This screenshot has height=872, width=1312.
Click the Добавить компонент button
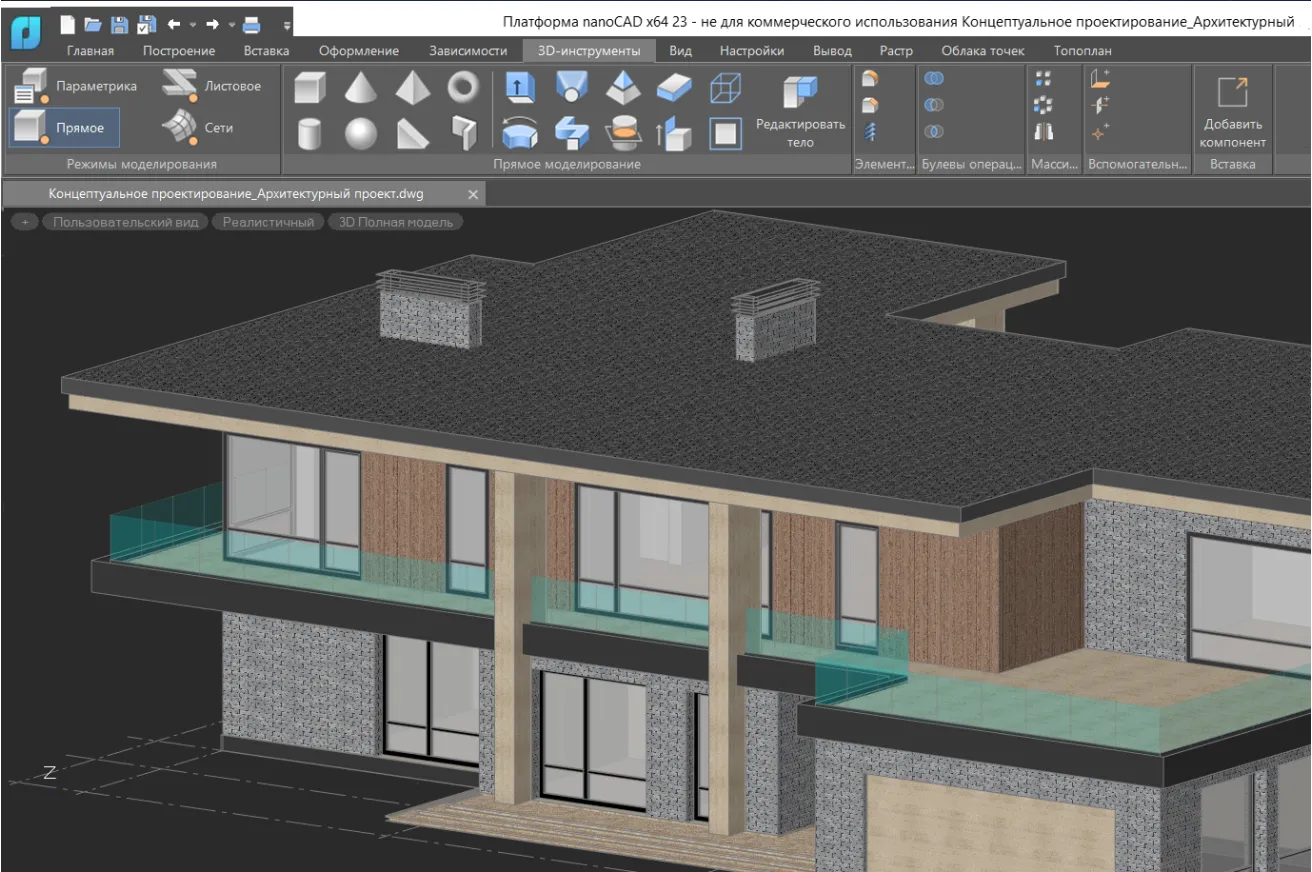[1232, 111]
